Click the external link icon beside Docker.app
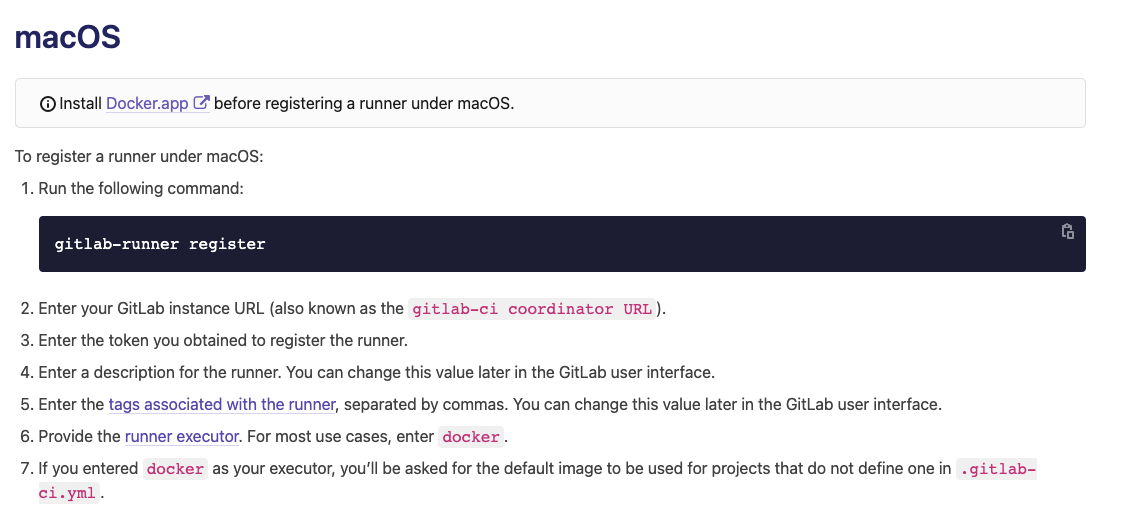 (201, 103)
